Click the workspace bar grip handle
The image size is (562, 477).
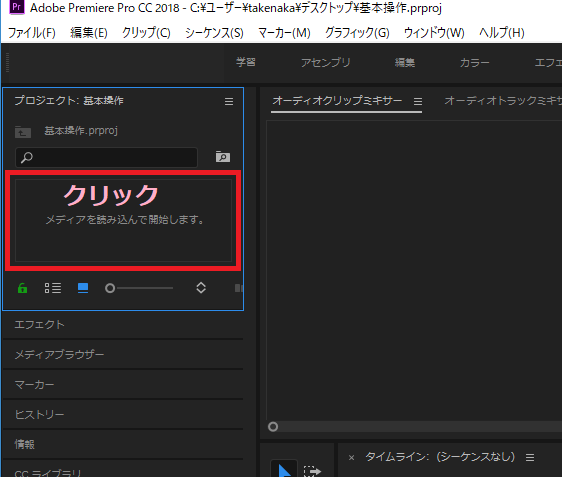(x=7, y=62)
